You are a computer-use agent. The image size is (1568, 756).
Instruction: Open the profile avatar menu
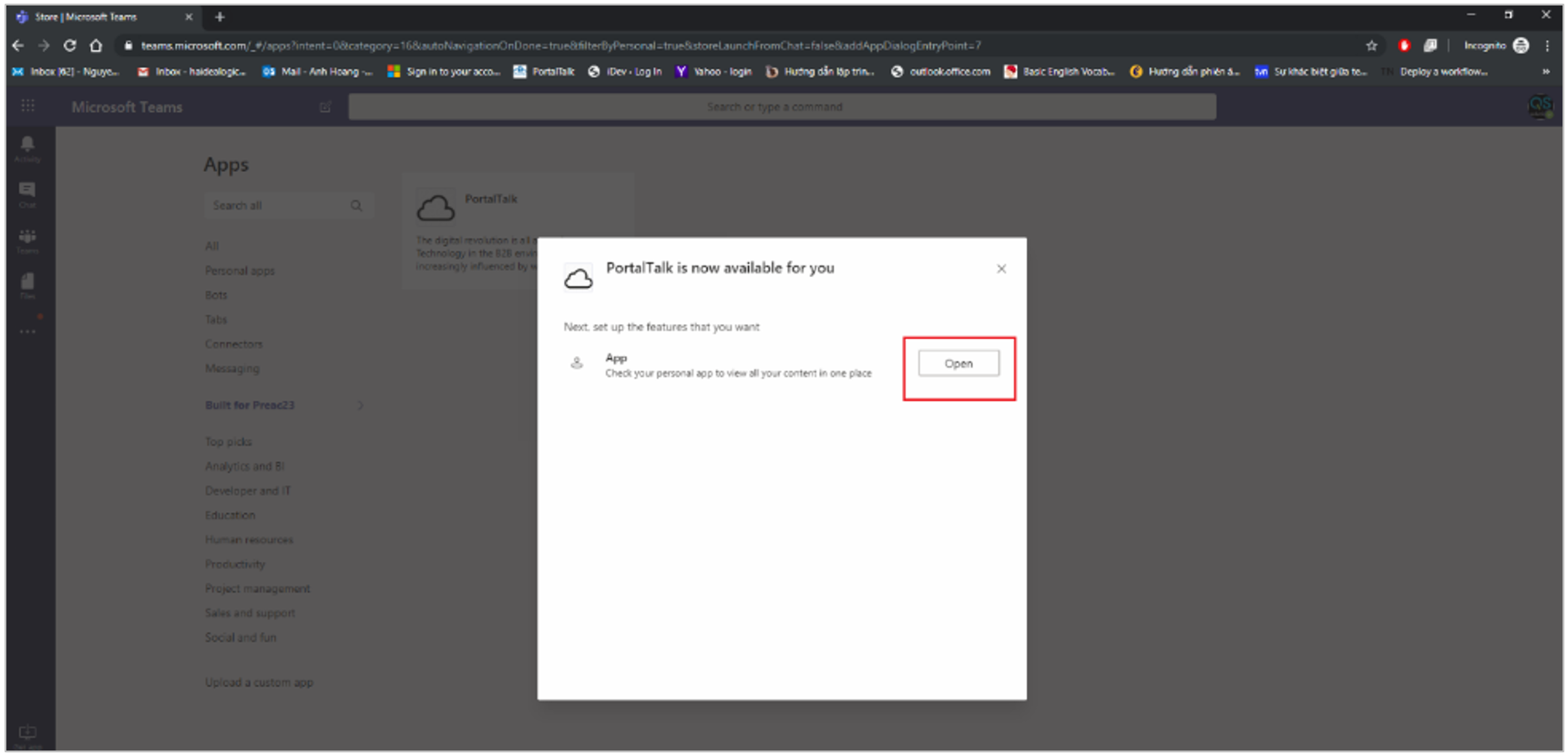coord(1541,107)
